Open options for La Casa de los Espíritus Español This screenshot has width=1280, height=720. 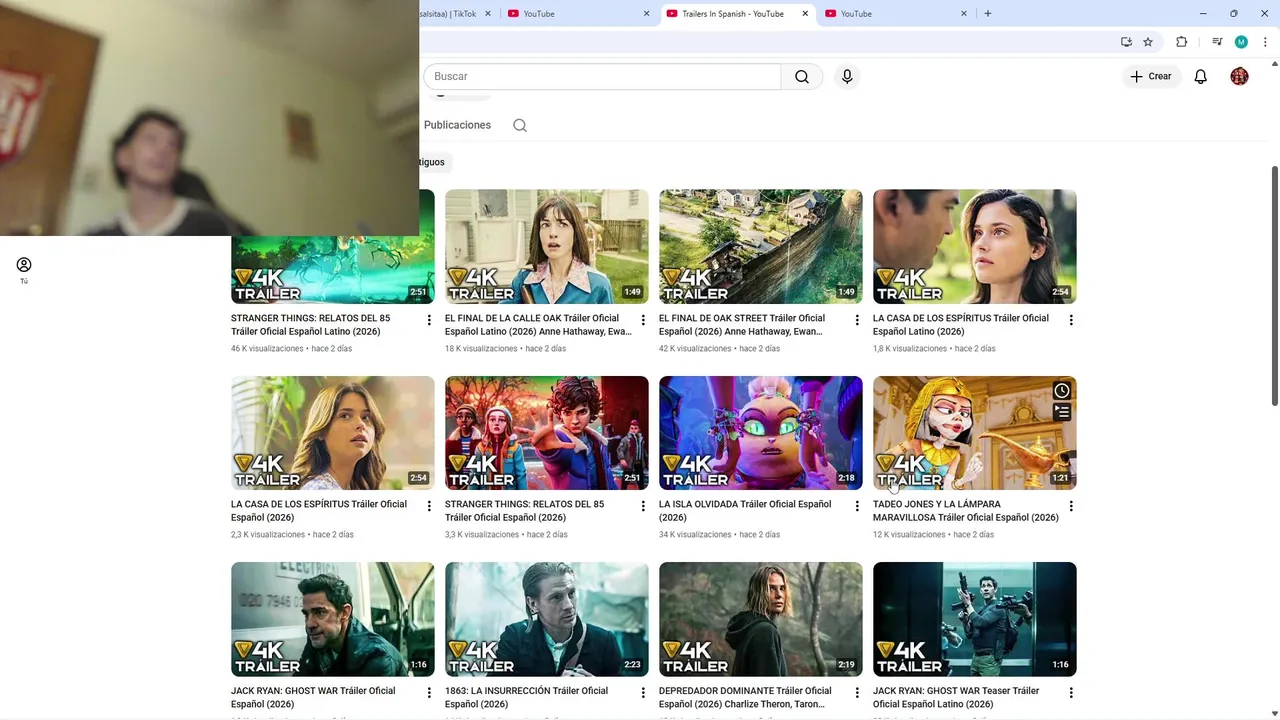pyautogui.click(x=429, y=506)
